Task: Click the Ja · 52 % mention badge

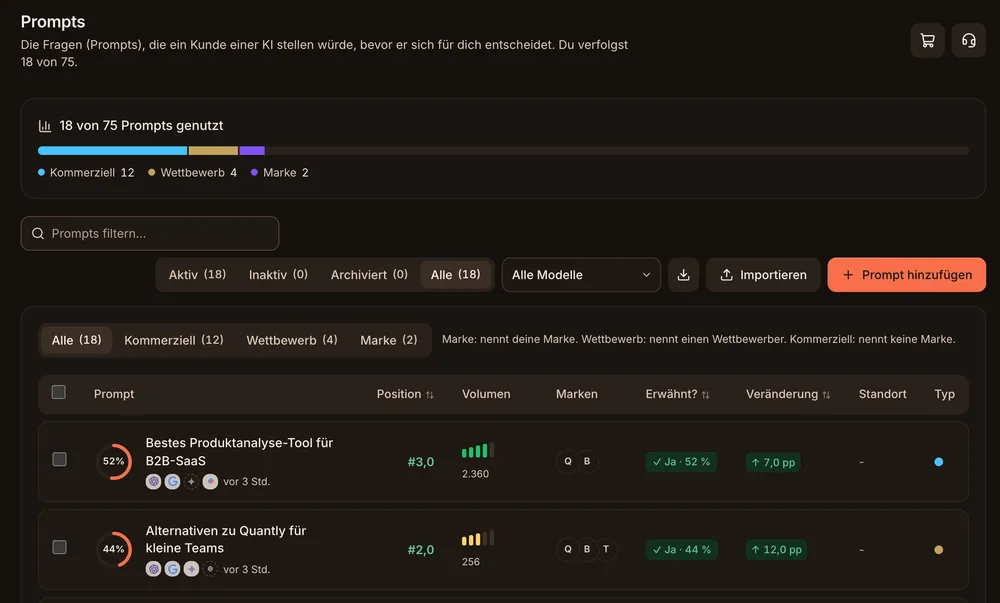Action: [x=681, y=461]
